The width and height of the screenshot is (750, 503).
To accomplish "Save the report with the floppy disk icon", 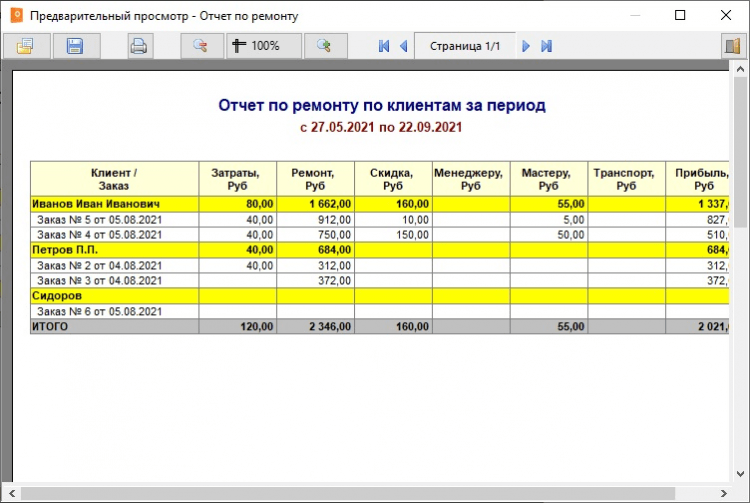I will click(x=76, y=46).
